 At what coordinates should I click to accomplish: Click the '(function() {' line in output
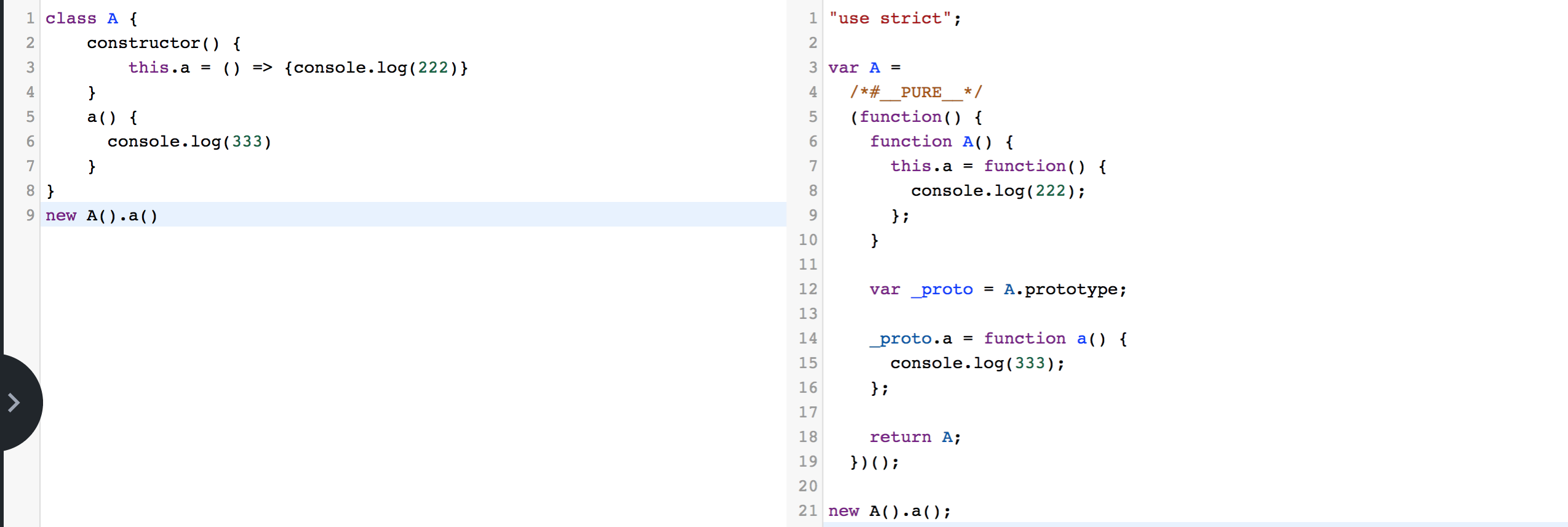pyautogui.click(x=916, y=117)
